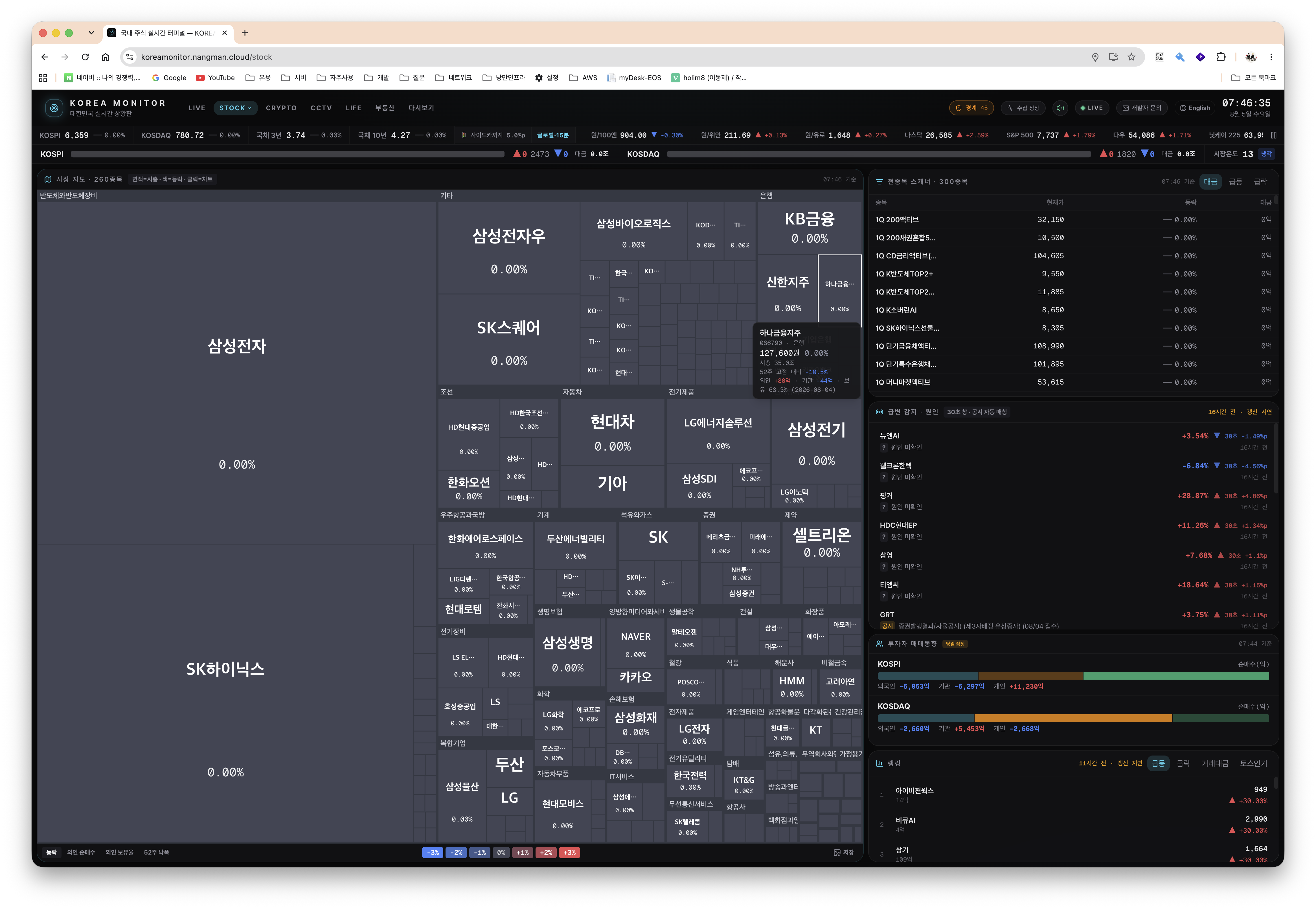Select the 외인 순매수 treemap mode
This screenshot has width=1316, height=909.
pyautogui.click(x=81, y=852)
